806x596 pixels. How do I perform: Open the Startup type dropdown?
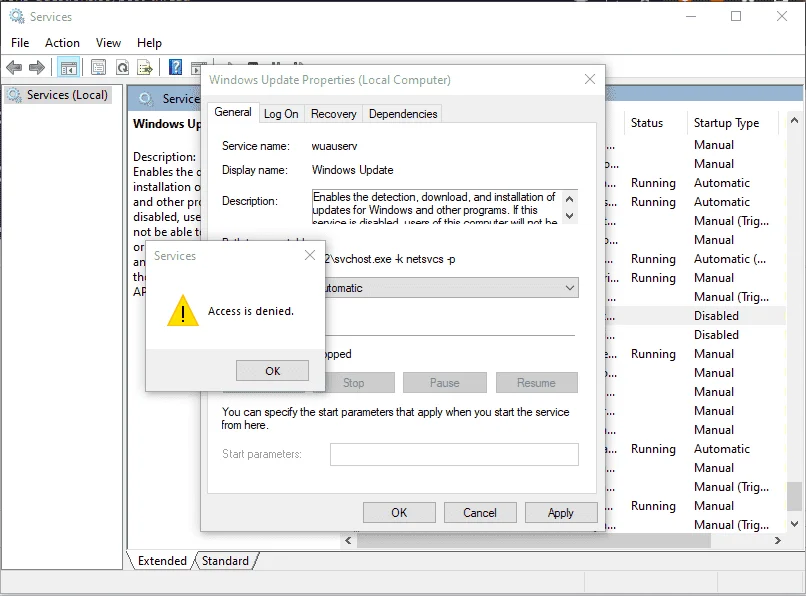click(x=570, y=288)
